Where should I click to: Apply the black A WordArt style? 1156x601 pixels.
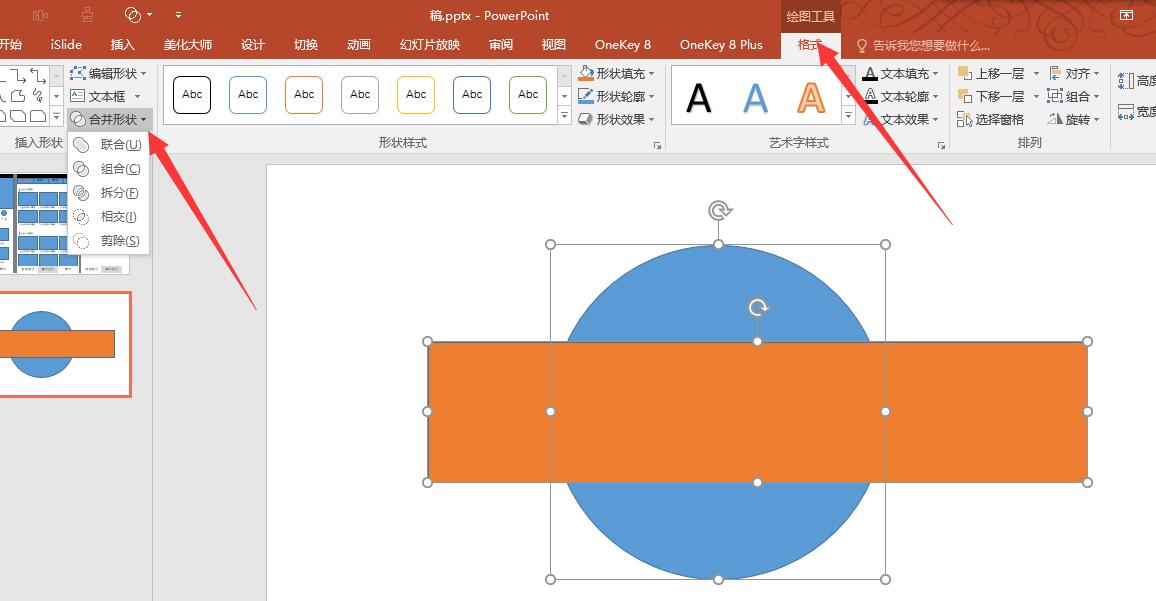click(x=699, y=97)
